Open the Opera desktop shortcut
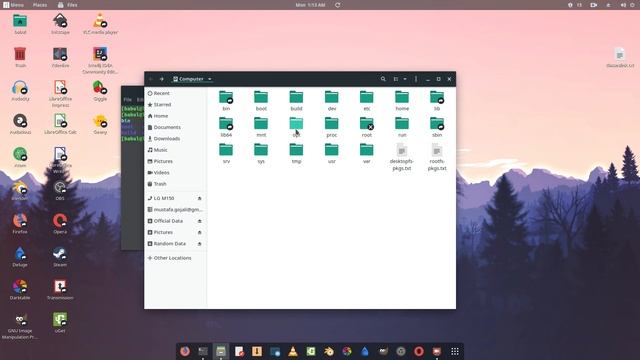 pos(60,223)
